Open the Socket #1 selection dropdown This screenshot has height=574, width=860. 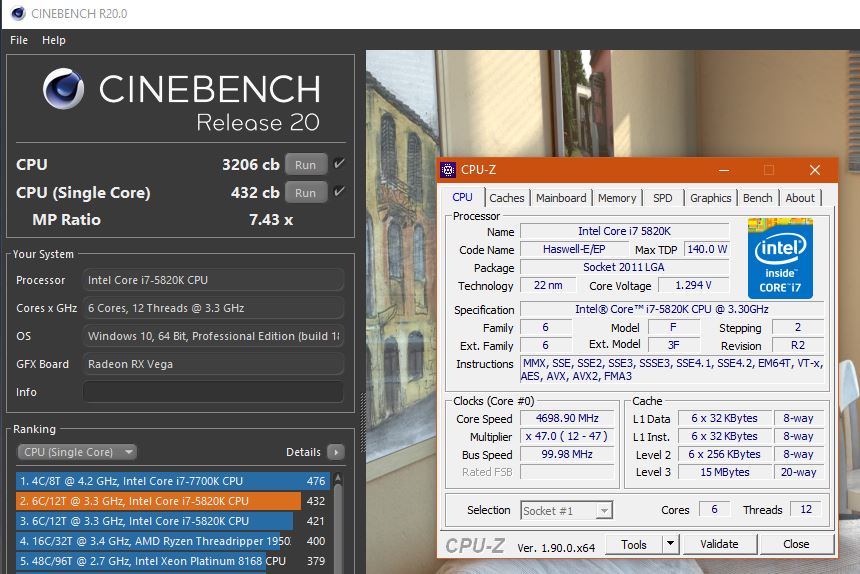[567, 510]
